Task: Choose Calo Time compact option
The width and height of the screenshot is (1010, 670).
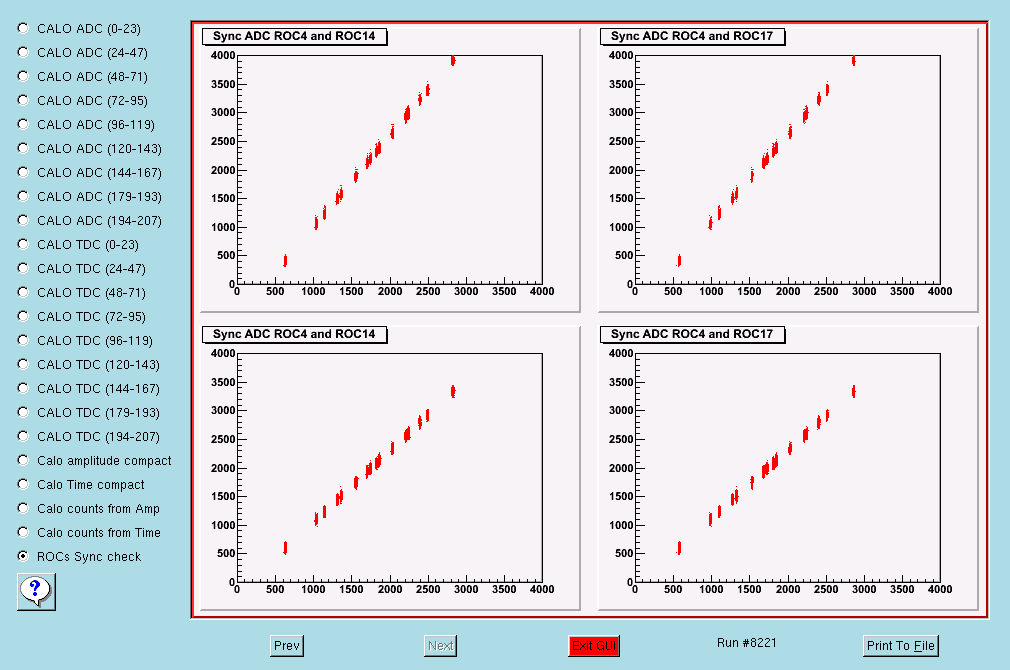Action: (23, 484)
